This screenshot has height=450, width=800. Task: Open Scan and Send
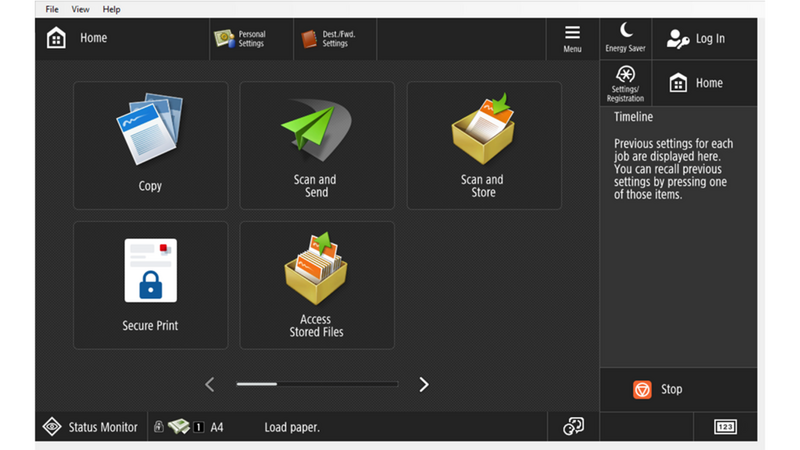[316, 145]
